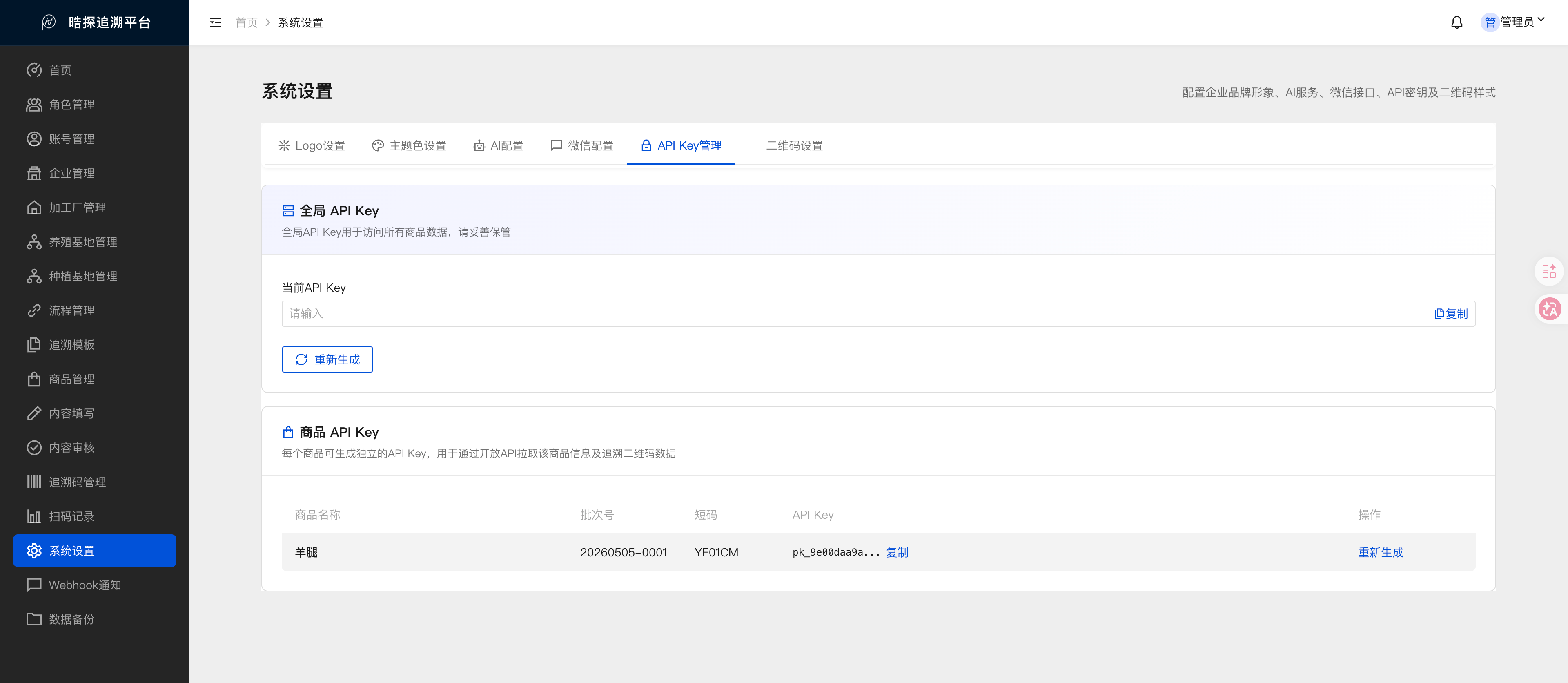Click the 商品 API Key bag icon

(x=289, y=432)
